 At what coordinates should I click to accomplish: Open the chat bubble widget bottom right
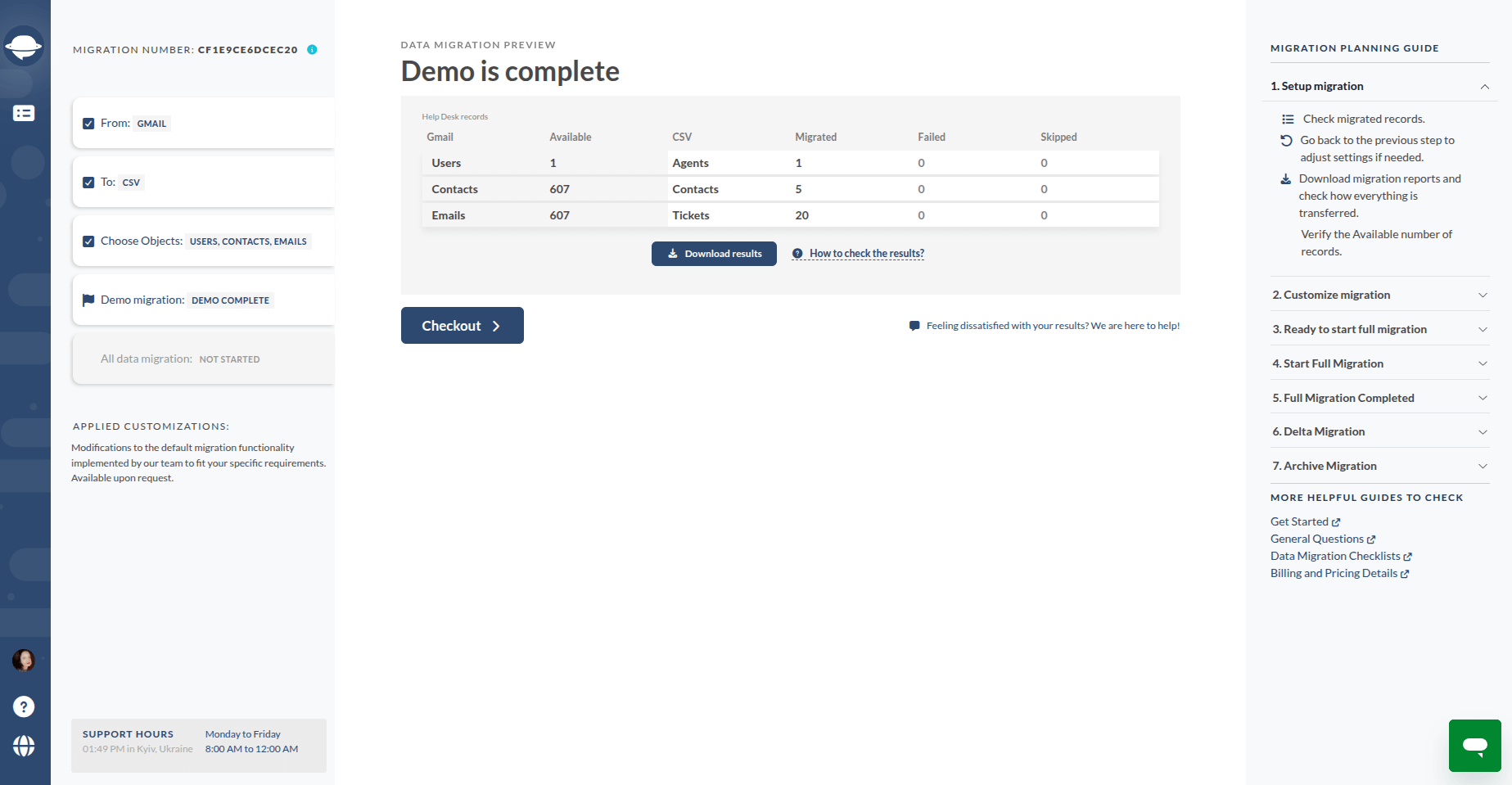tap(1474, 746)
